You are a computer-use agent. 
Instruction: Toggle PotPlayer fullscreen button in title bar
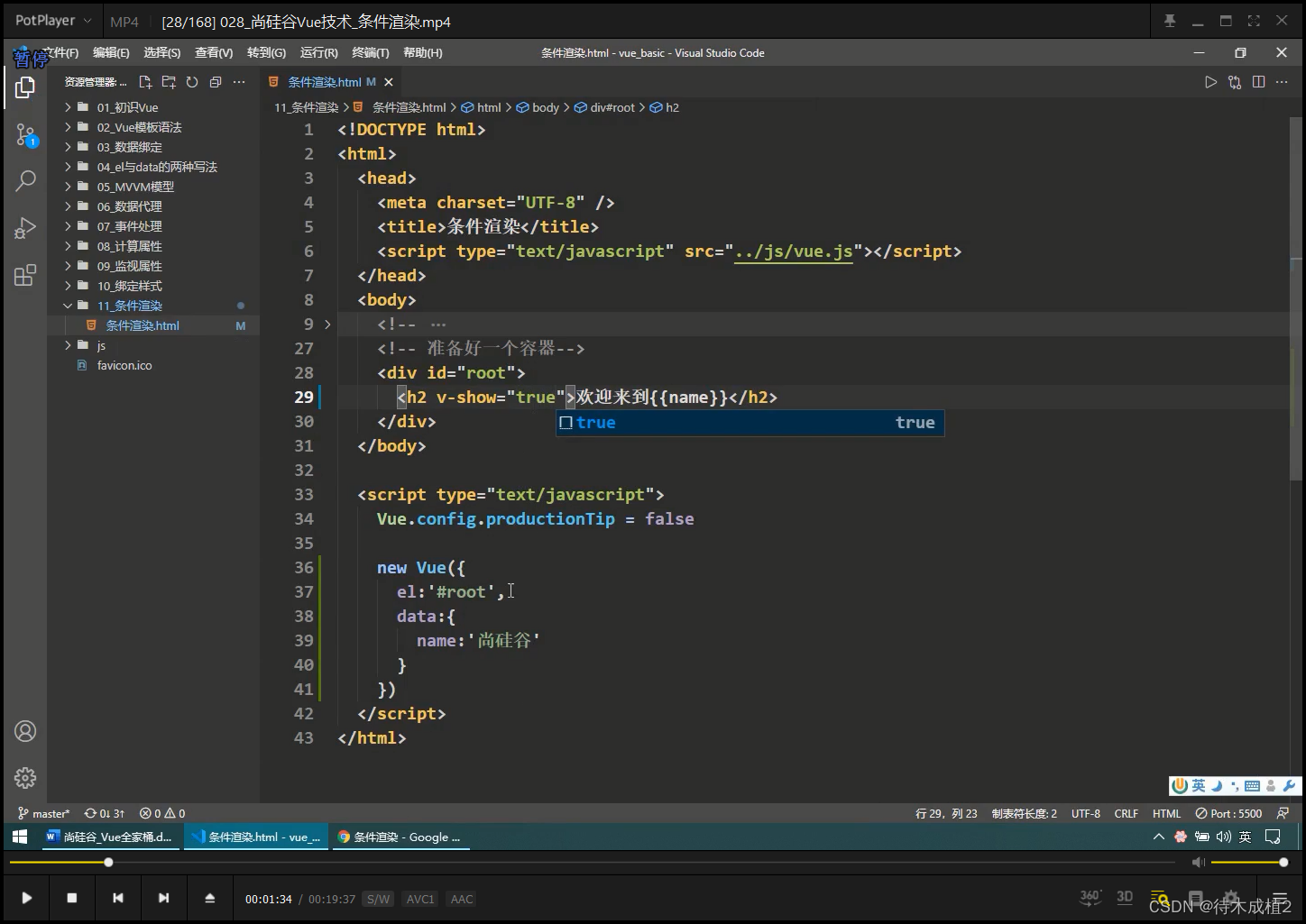click(x=1254, y=21)
